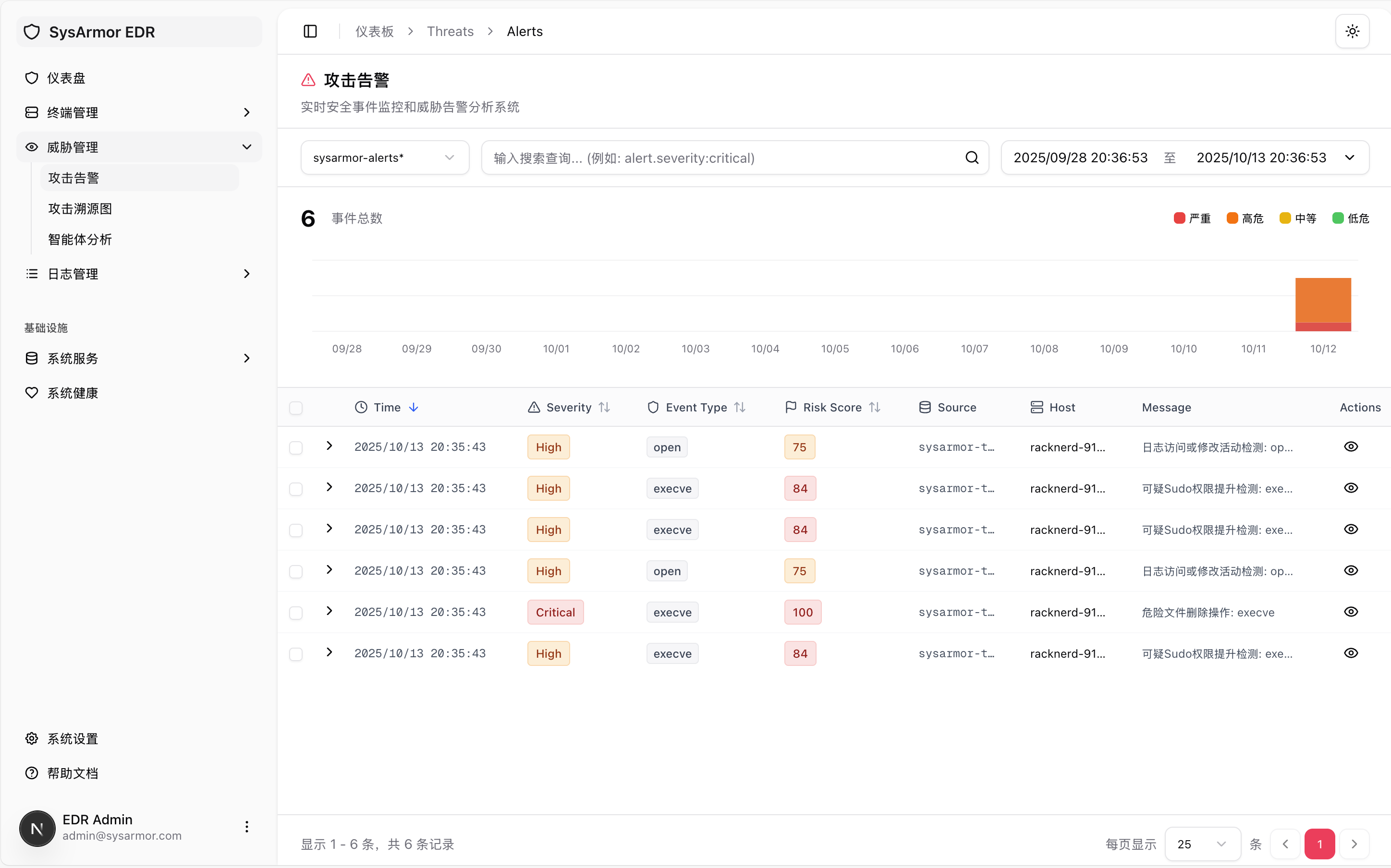Open the sysarmor-alerts* index dropdown
The width and height of the screenshot is (1391, 868).
pyautogui.click(x=384, y=158)
